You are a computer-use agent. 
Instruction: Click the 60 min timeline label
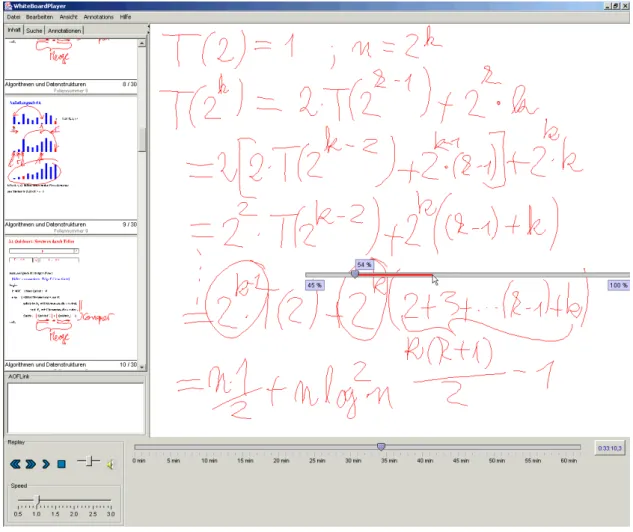[x=568, y=461]
